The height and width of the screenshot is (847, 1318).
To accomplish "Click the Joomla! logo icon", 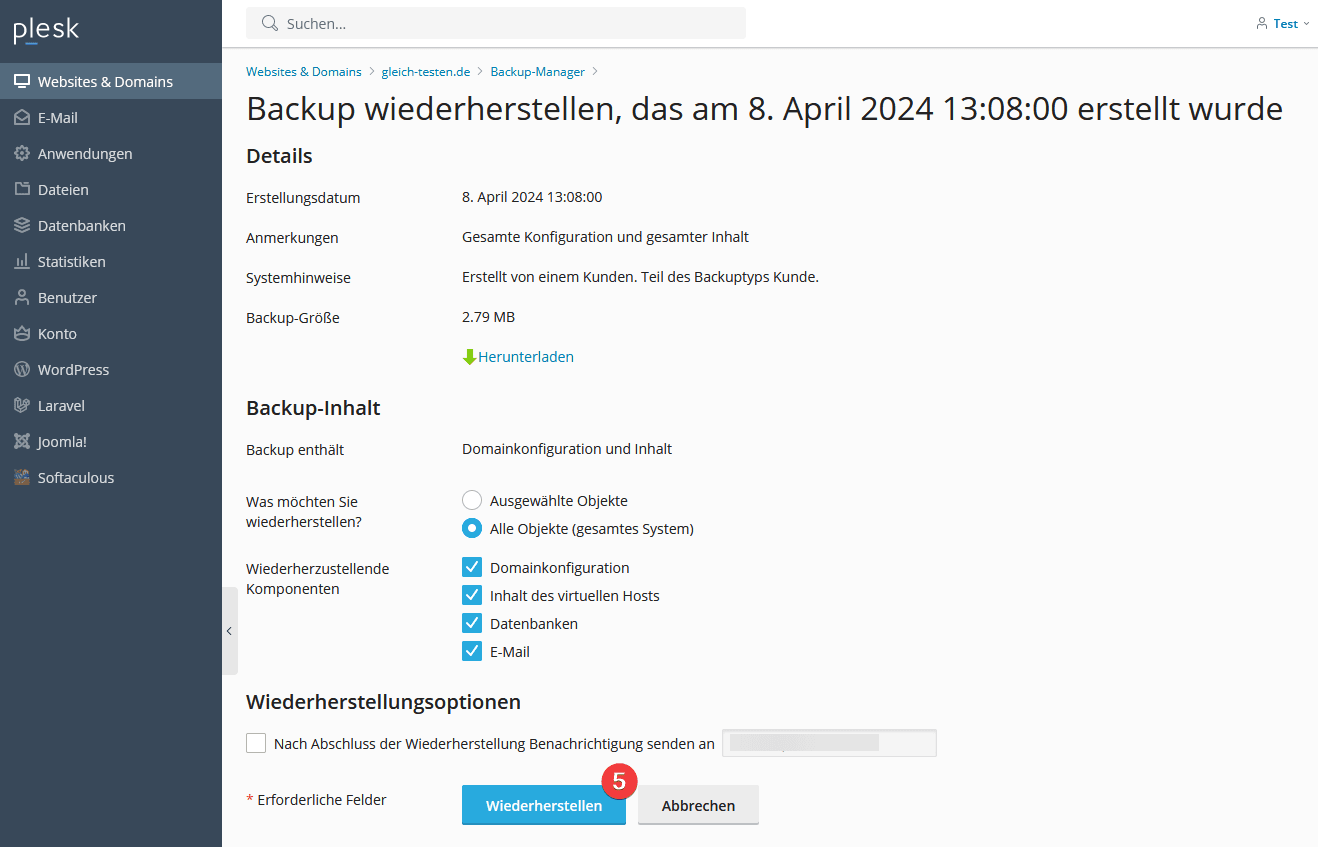I will [22, 442].
